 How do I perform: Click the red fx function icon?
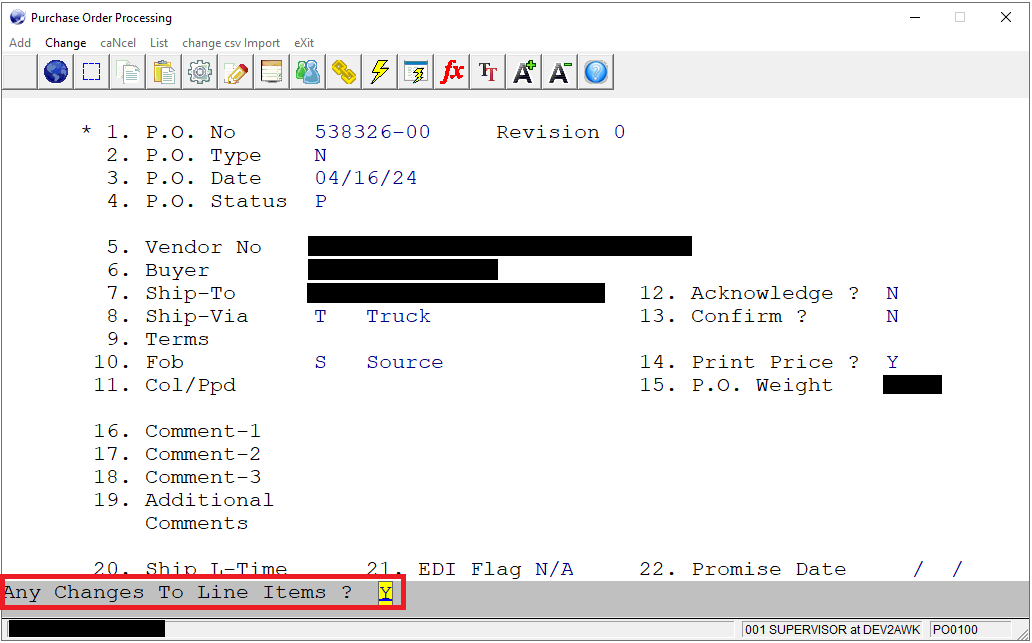(452, 72)
